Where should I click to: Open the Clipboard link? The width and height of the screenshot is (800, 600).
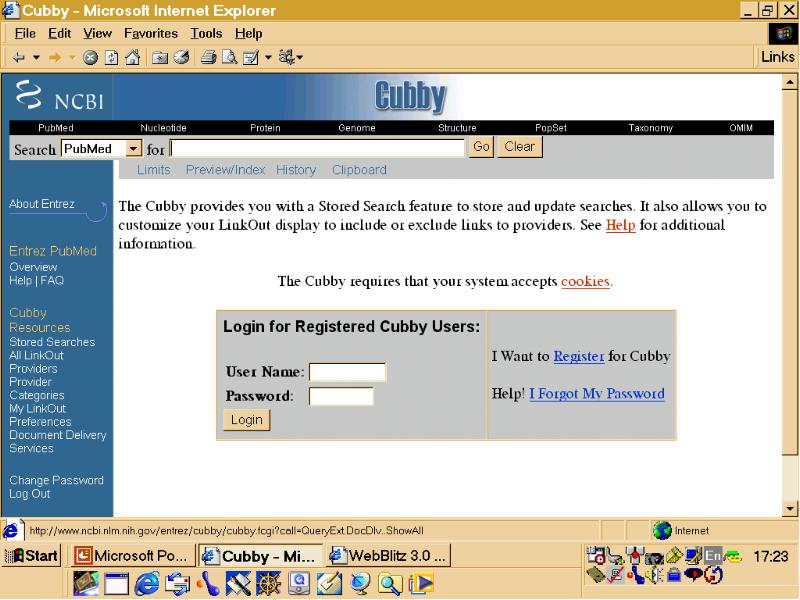pos(359,170)
